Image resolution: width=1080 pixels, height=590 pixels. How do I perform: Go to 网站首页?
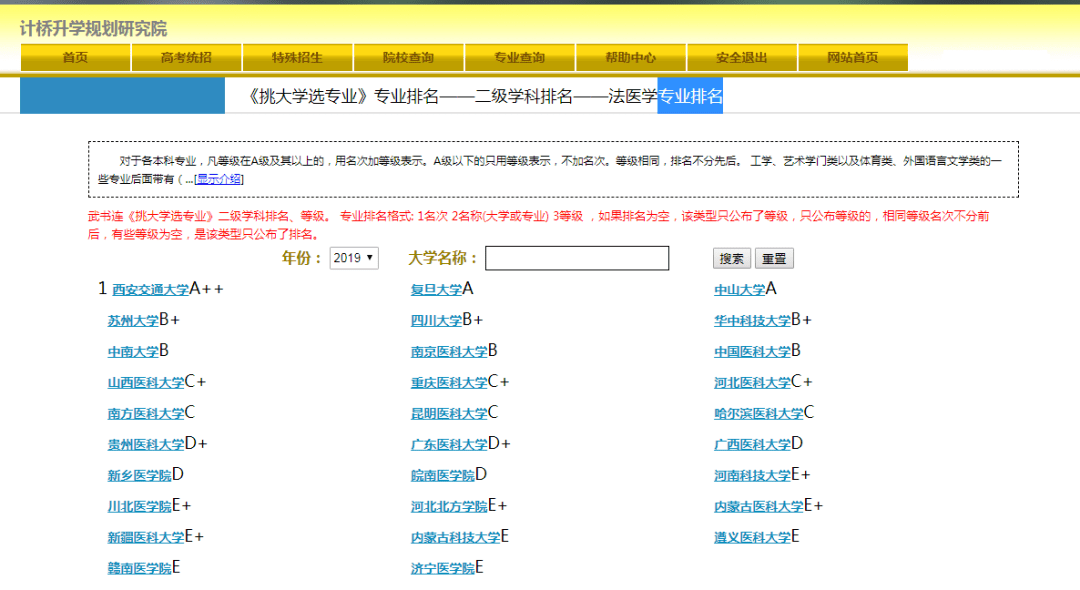click(852, 57)
